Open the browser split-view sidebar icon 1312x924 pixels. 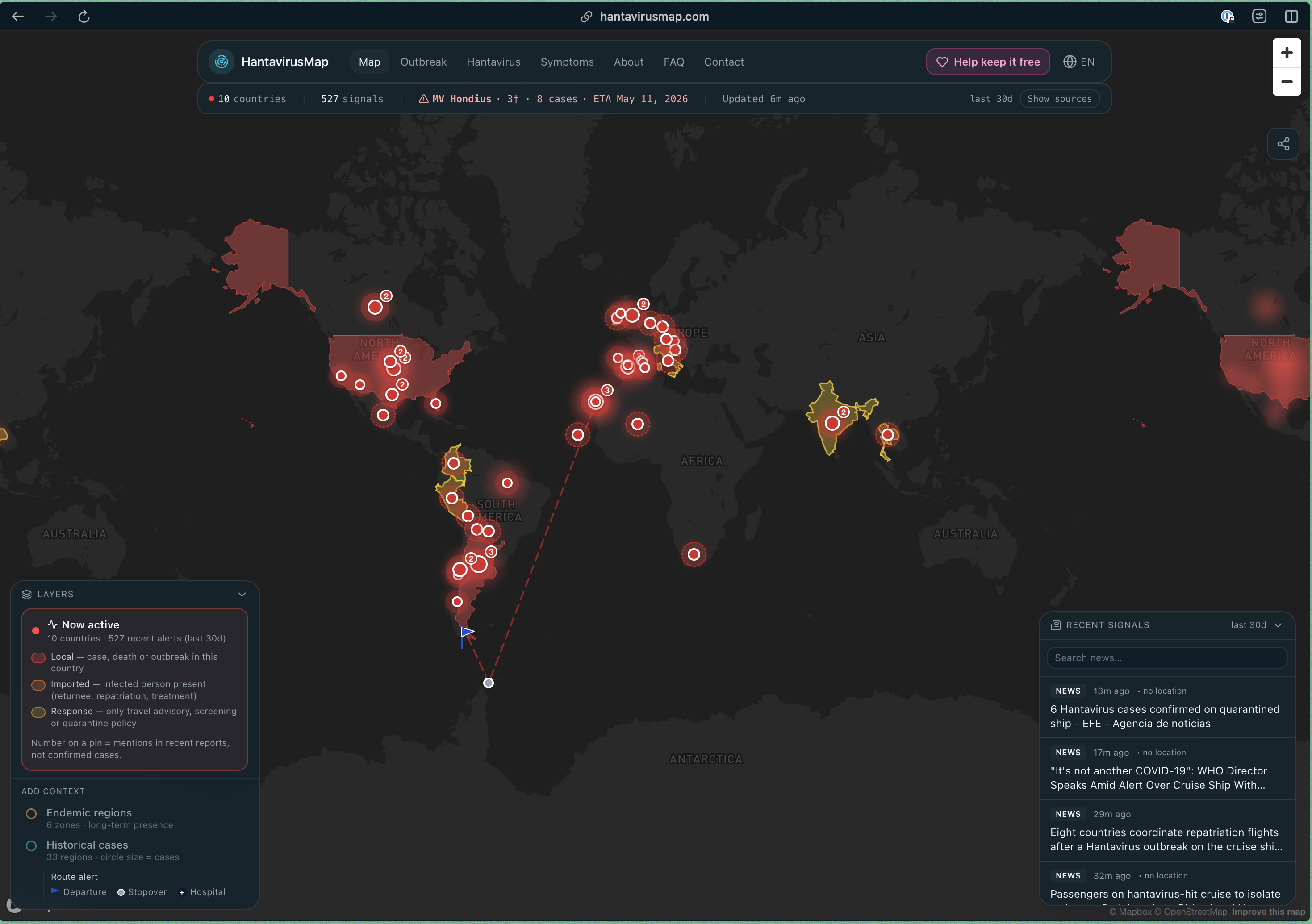[1291, 17]
